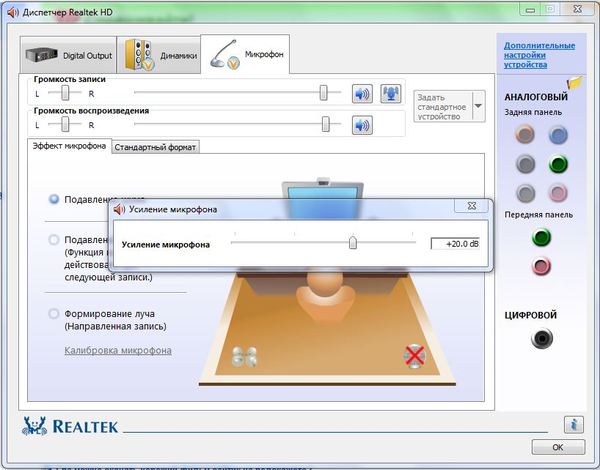This screenshot has height=470, width=600.
Task: Open Дополнительные настройки устройства link
Action: [x=539, y=55]
